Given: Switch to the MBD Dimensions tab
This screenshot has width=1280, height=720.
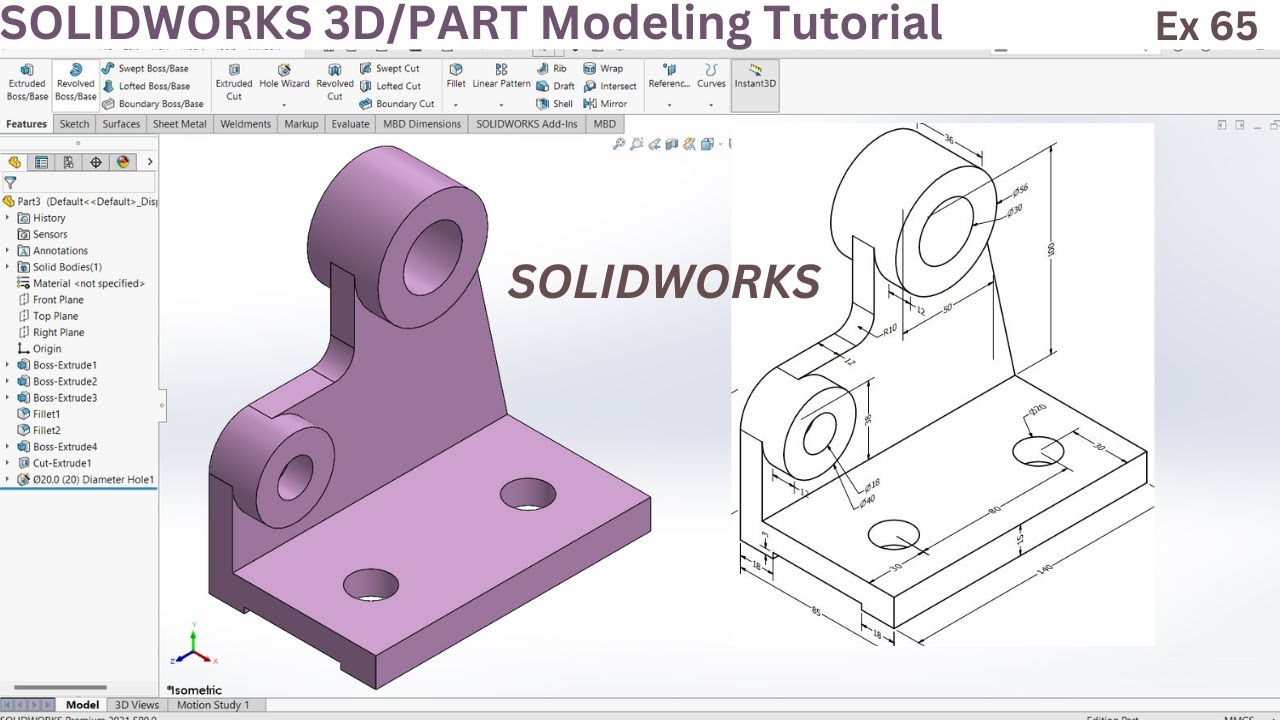Looking at the screenshot, I should pos(422,124).
